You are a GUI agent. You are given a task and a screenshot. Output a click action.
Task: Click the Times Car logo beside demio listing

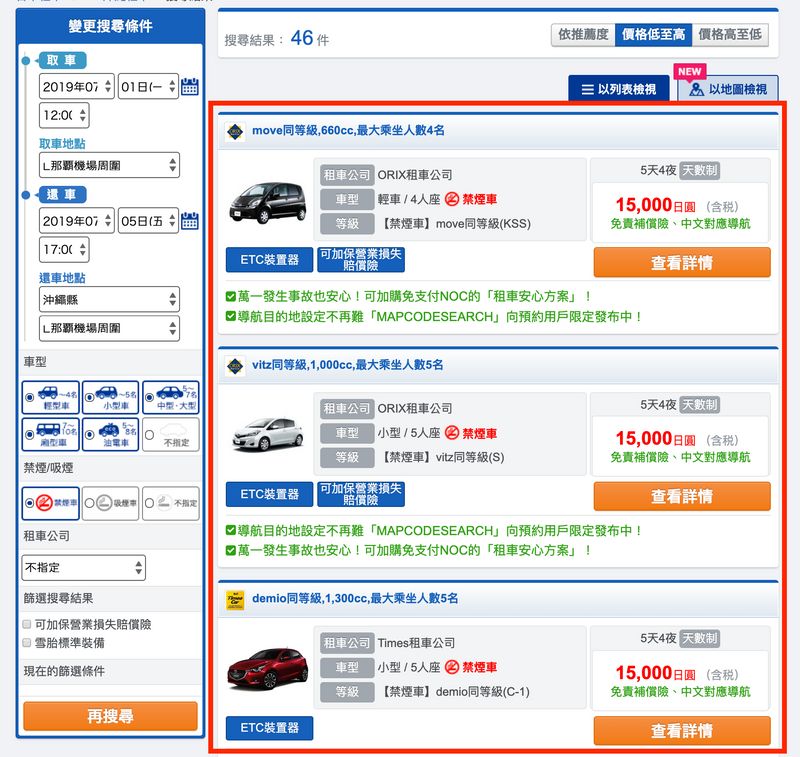[235, 600]
